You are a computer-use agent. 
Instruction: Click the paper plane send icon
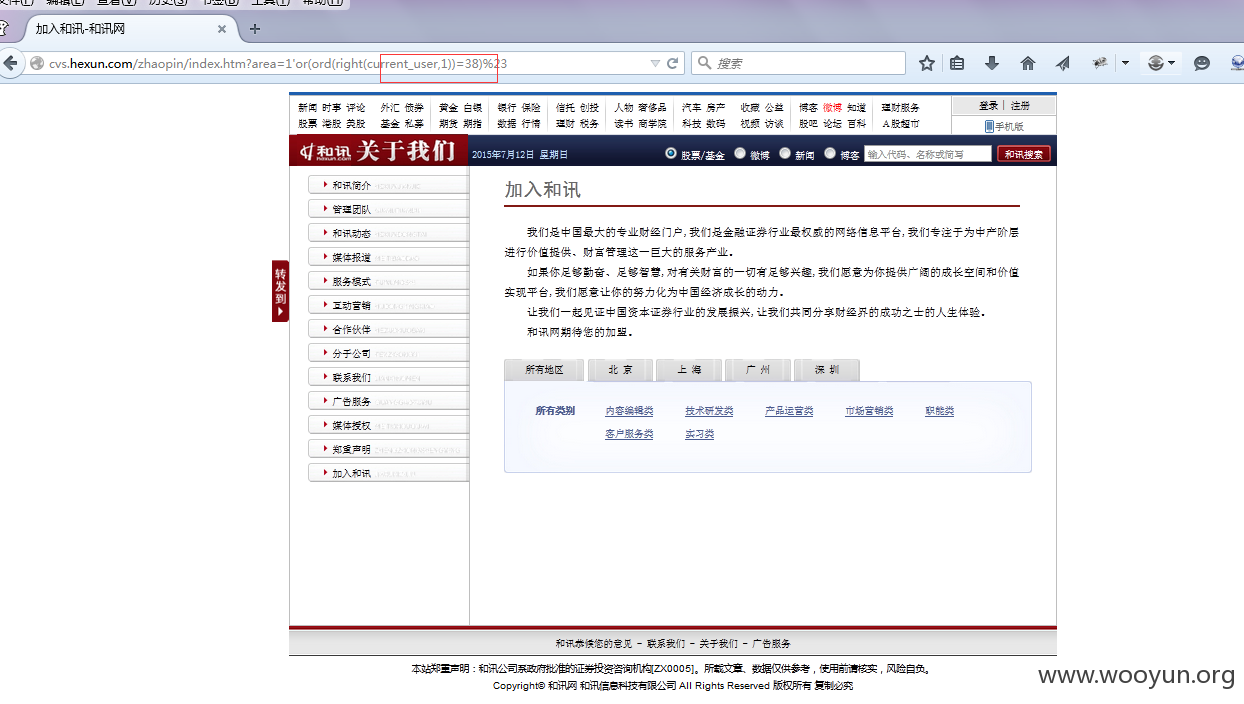pos(1062,63)
